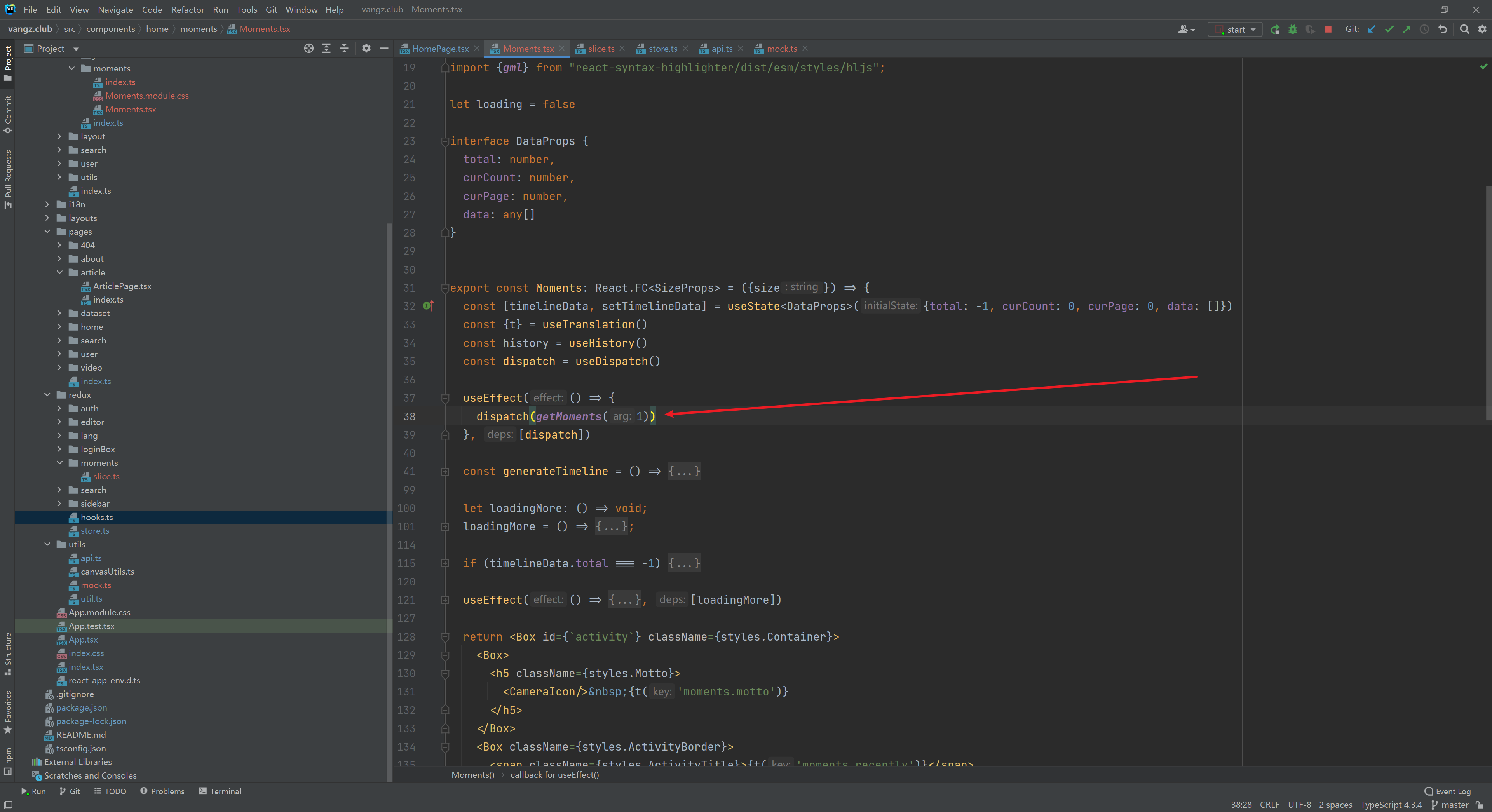1492x812 pixels.
Task: Open the Terminal tool window
Action: [220, 791]
